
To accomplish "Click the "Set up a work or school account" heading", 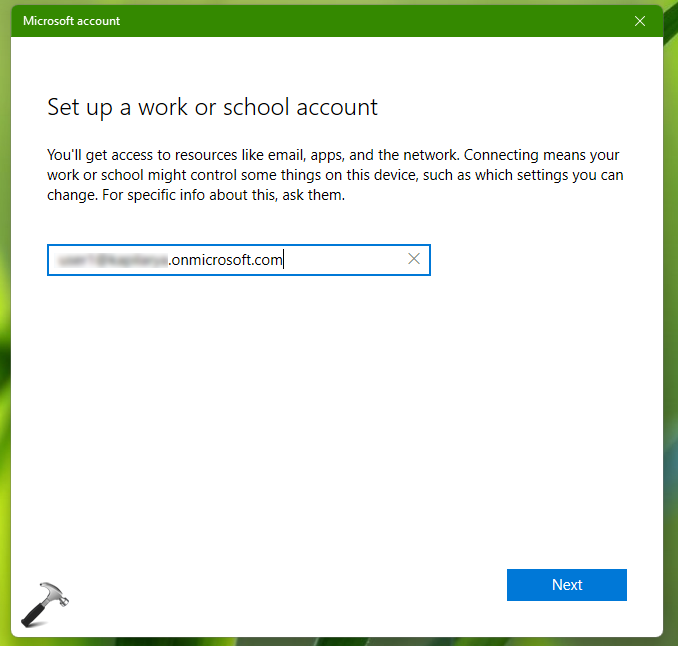I will (212, 107).
